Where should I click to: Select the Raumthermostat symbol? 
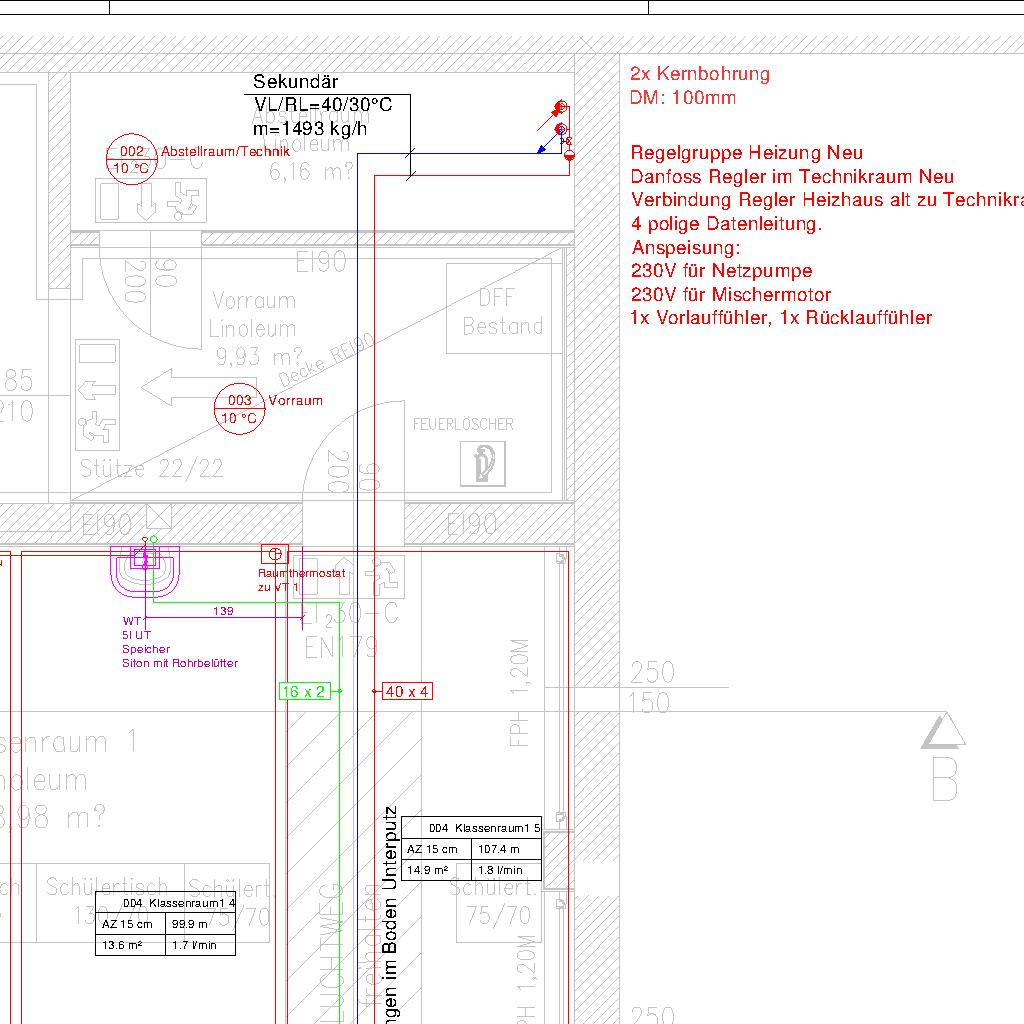click(274, 553)
